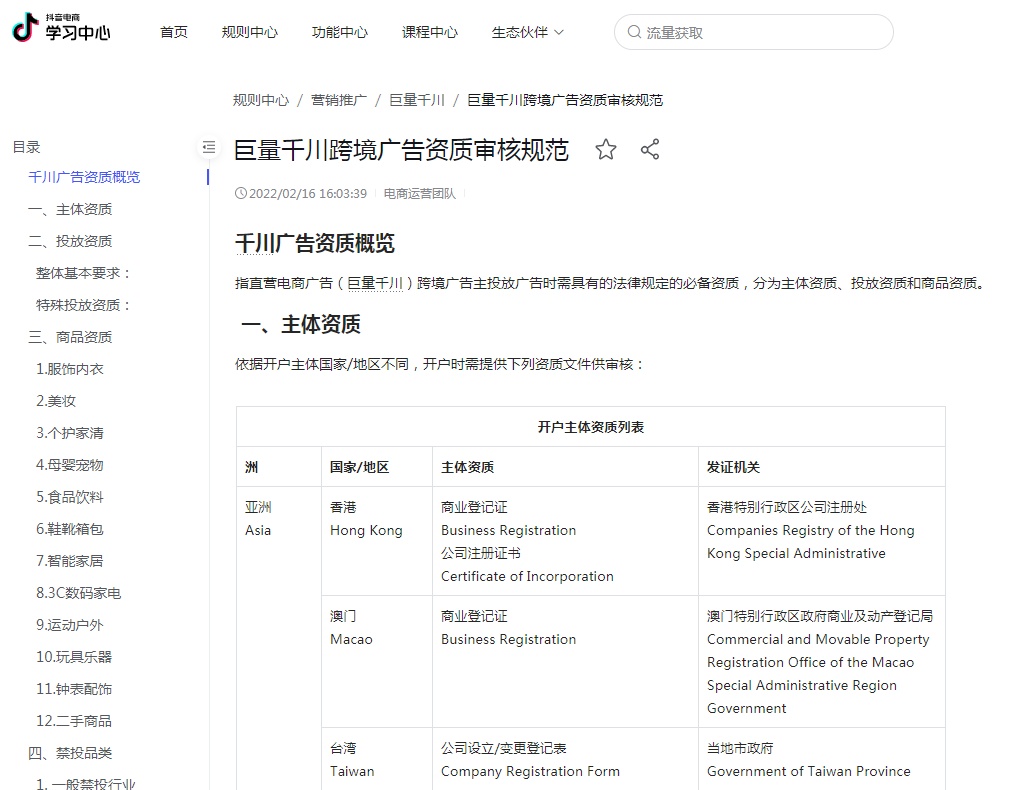This screenshot has height=790, width=1013.
Task: Click the Douyin e-commerce learning center logo
Action: (x=61, y=28)
